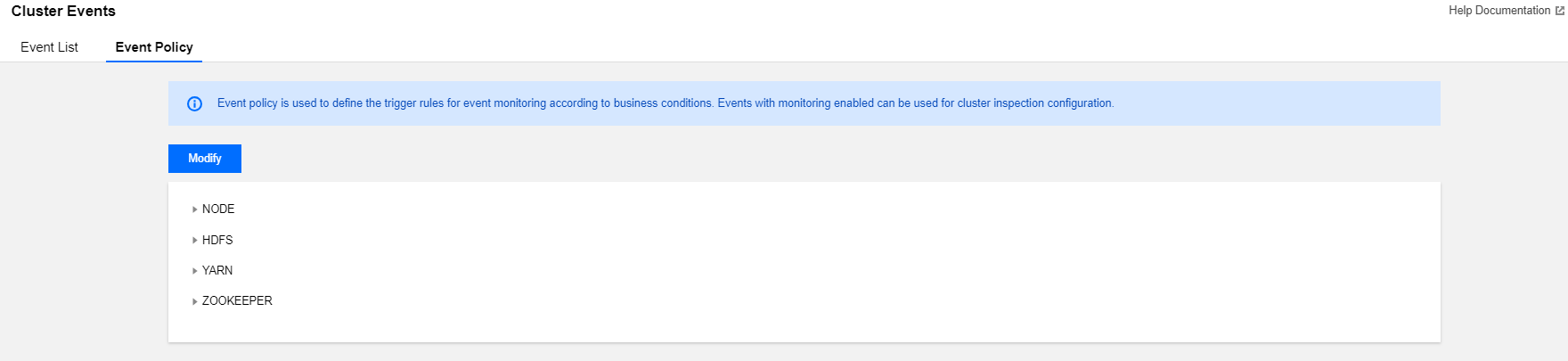This screenshot has height=361, width=1568.
Task: Open the Help Documentation link
Action: [x=1499, y=11]
